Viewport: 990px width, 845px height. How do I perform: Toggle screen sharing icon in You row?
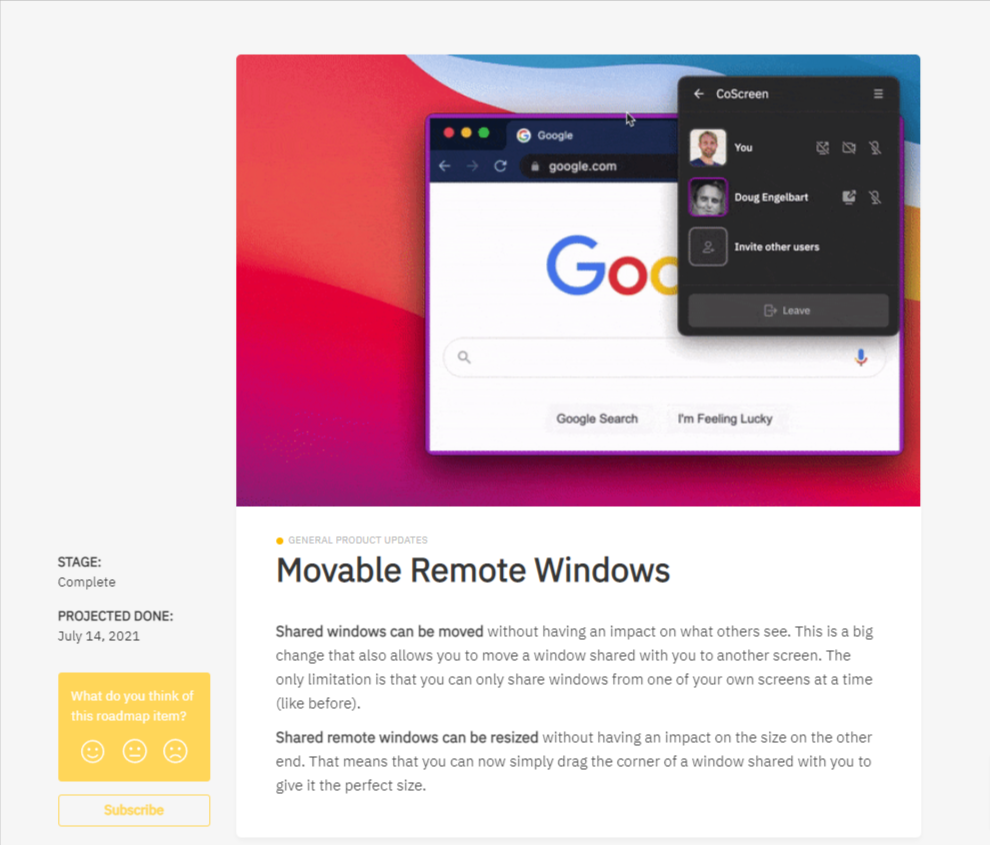822,148
